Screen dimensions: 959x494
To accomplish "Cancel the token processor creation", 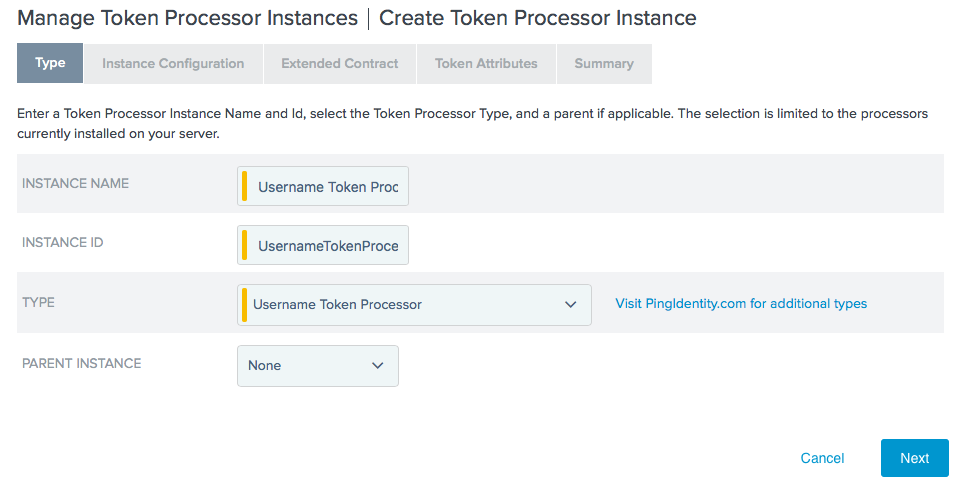I will pos(822,458).
